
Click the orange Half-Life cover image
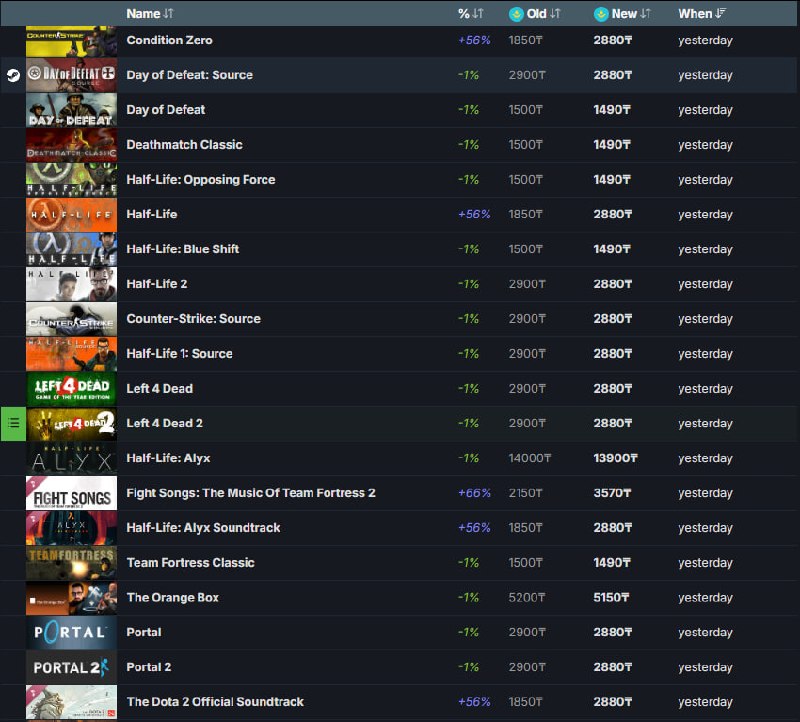tap(71, 215)
